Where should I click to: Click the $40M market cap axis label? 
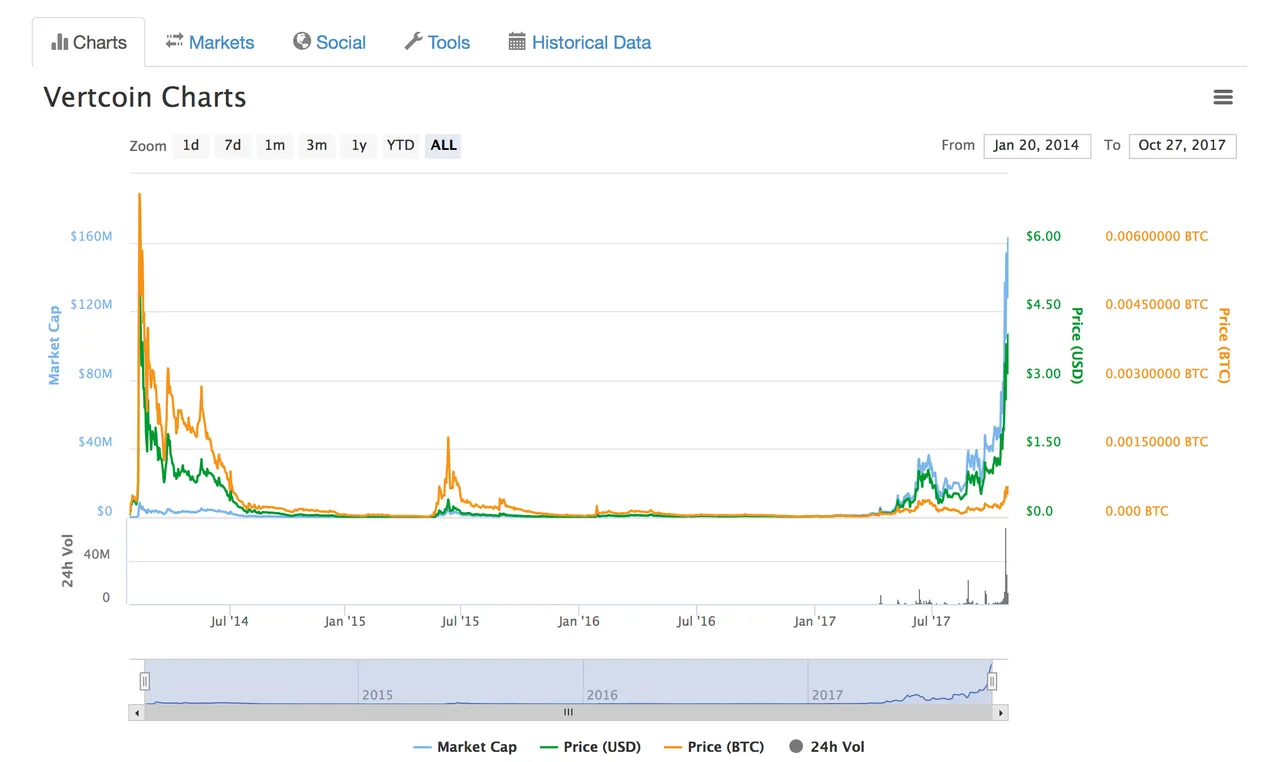tap(95, 441)
